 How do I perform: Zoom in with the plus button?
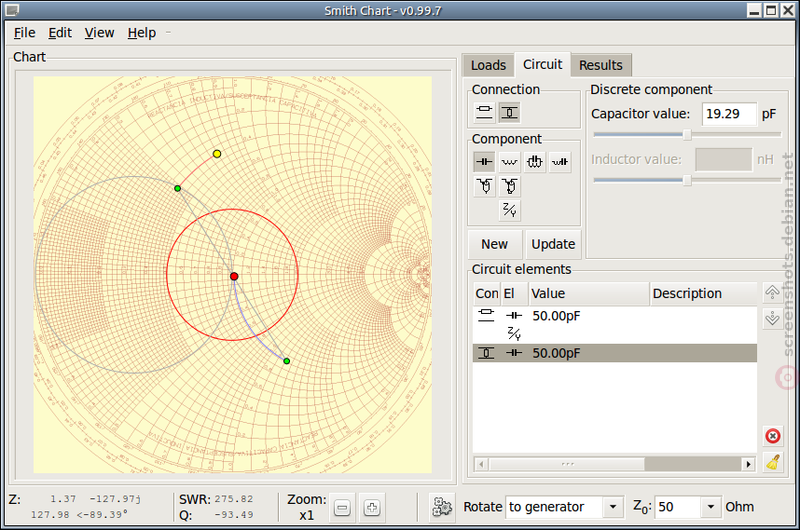371,508
